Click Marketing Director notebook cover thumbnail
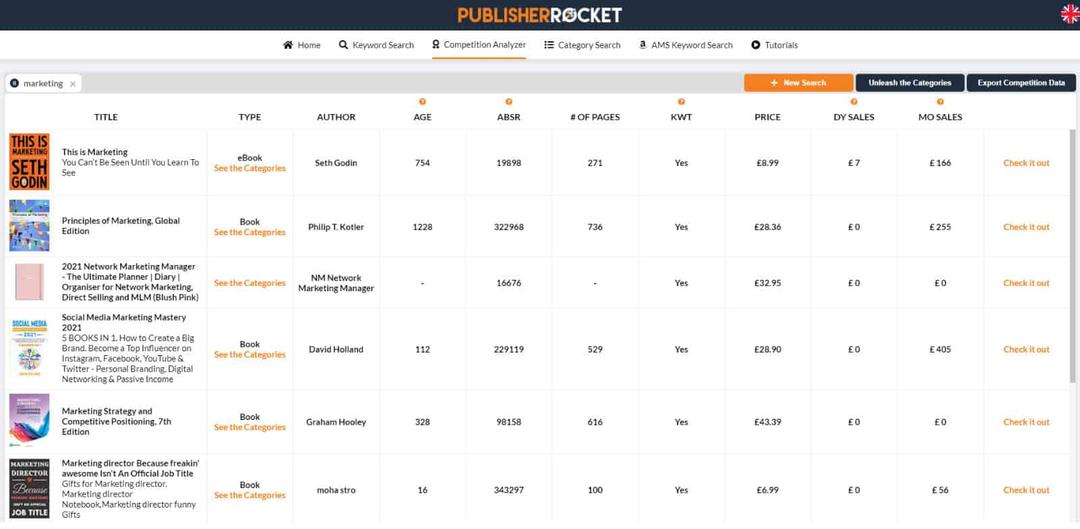Image resolution: width=1080 pixels, height=529 pixels. [29, 488]
